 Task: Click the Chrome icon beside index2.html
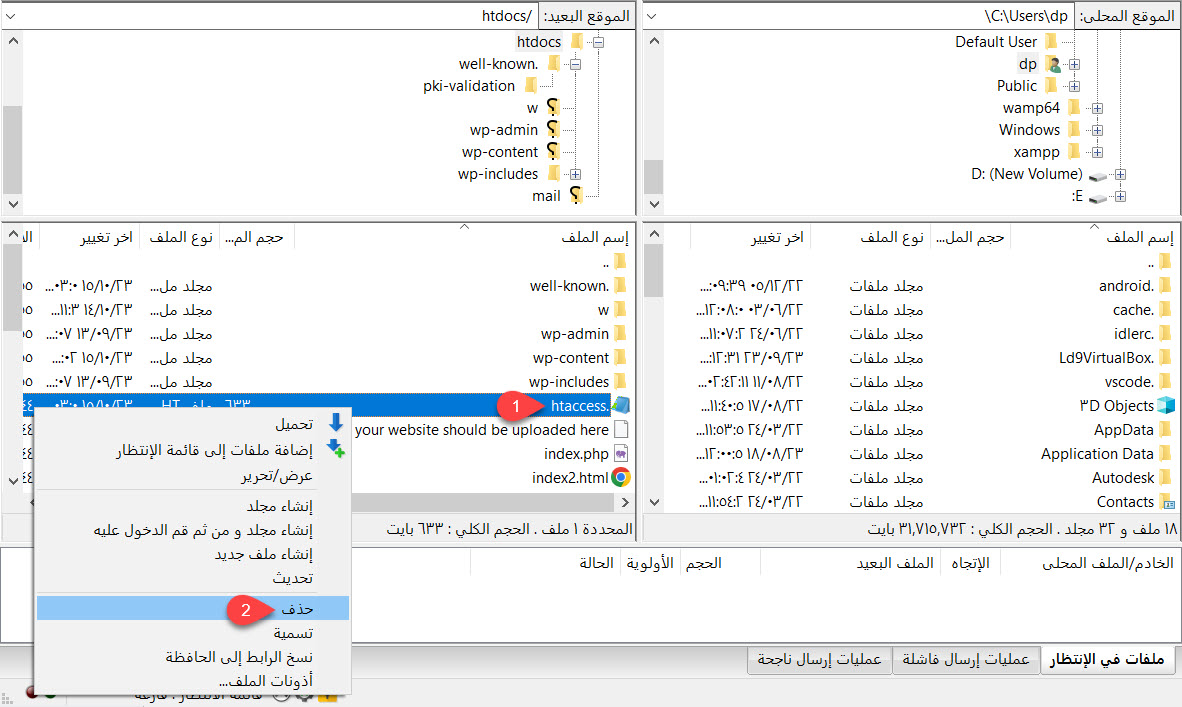pos(621,477)
